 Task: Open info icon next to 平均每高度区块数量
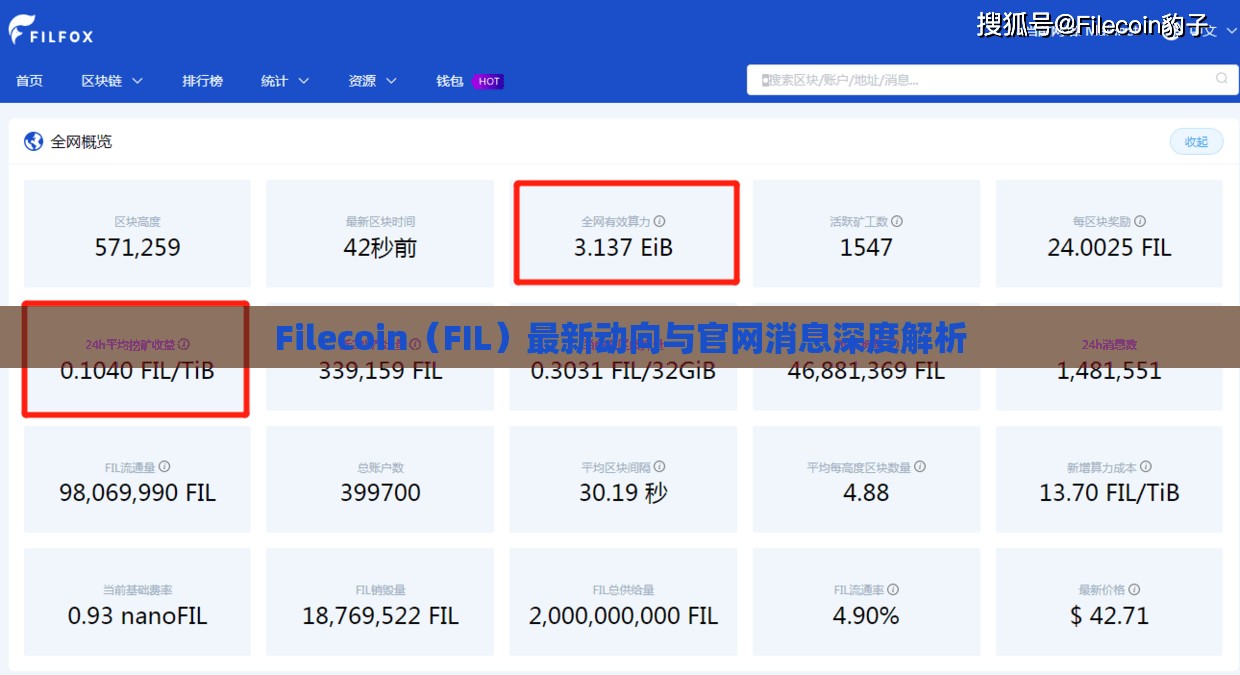pyautogui.click(x=920, y=467)
